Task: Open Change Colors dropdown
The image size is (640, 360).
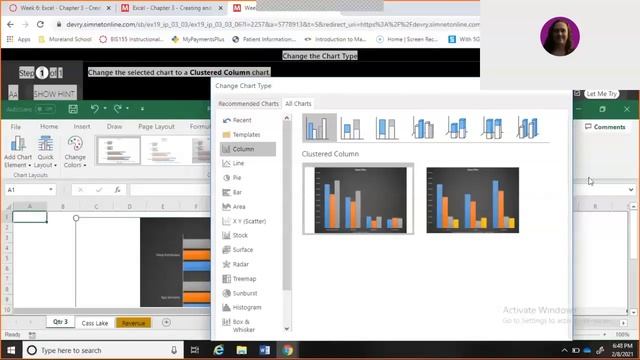Action: click(x=75, y=151)
